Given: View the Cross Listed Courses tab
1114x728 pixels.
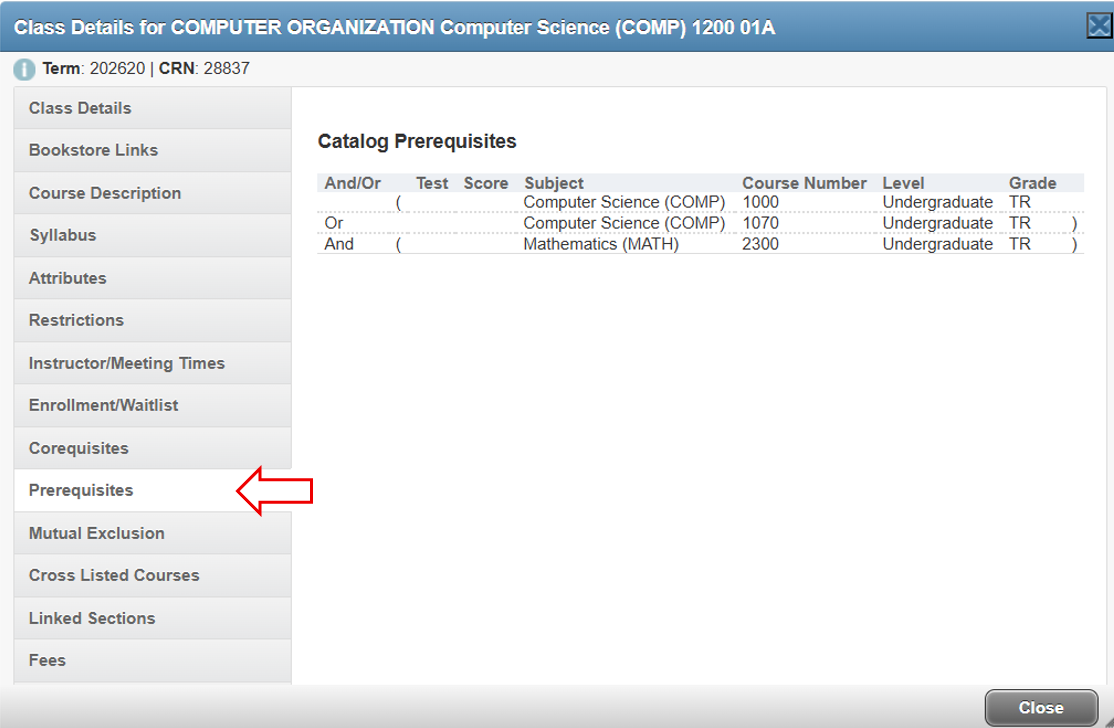Looking at the screenshot, I should click(114, 576).
